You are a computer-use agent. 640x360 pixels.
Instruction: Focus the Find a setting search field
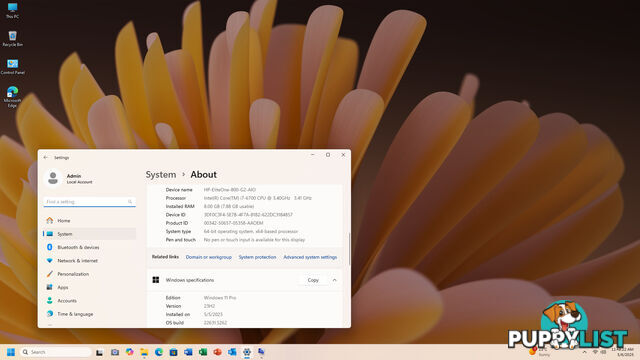pyautogui.click(x=89, y=202)
